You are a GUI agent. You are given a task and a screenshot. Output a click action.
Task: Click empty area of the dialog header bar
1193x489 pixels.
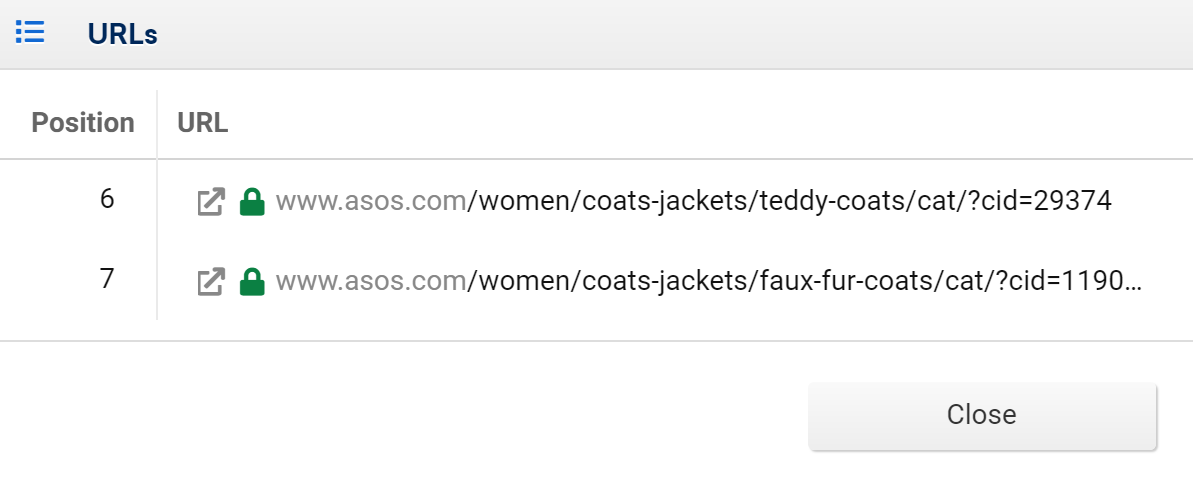click(x=670, y=34)
